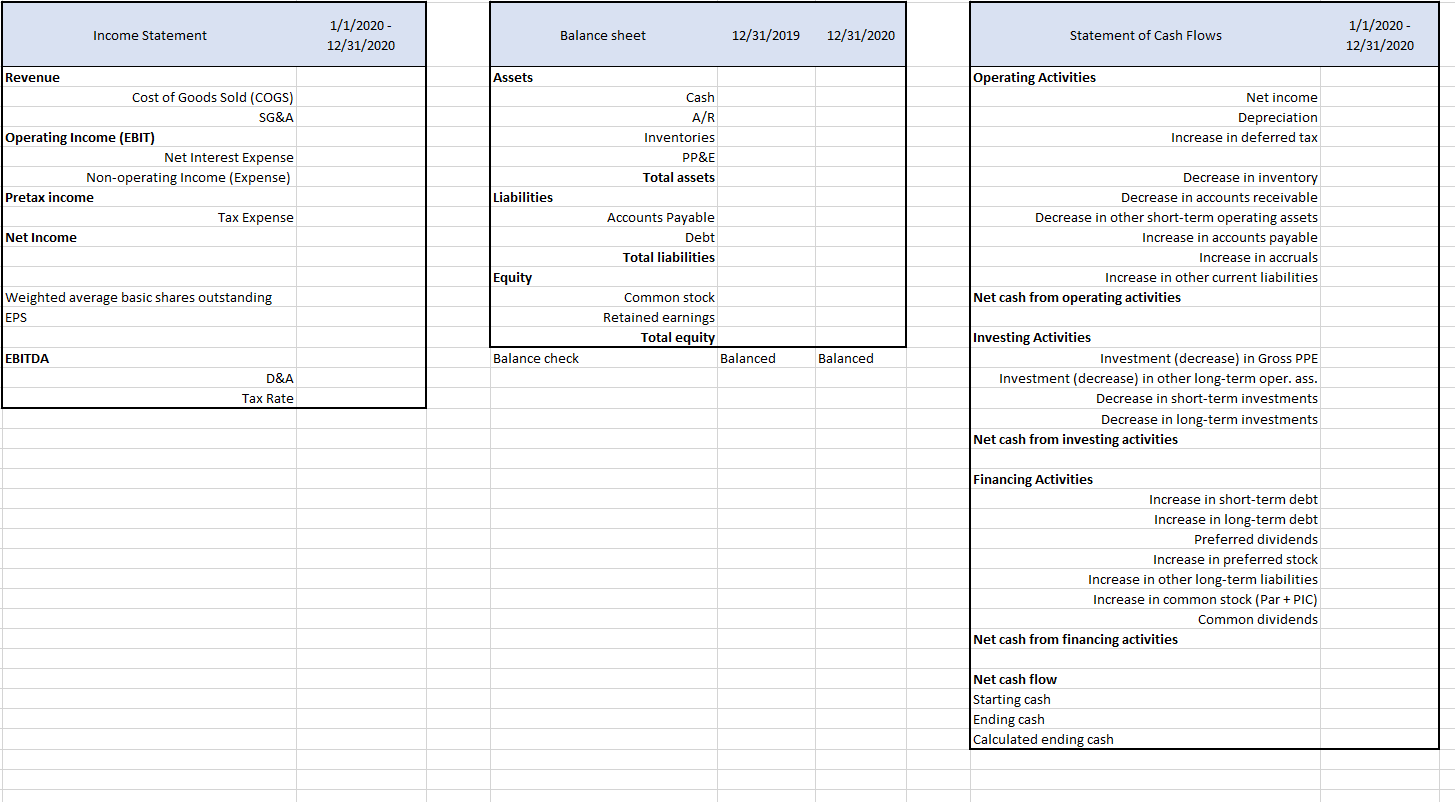Select the Tax Expense cell
1455x802 pixels.
pyautogui.click(x=257, y=217)
